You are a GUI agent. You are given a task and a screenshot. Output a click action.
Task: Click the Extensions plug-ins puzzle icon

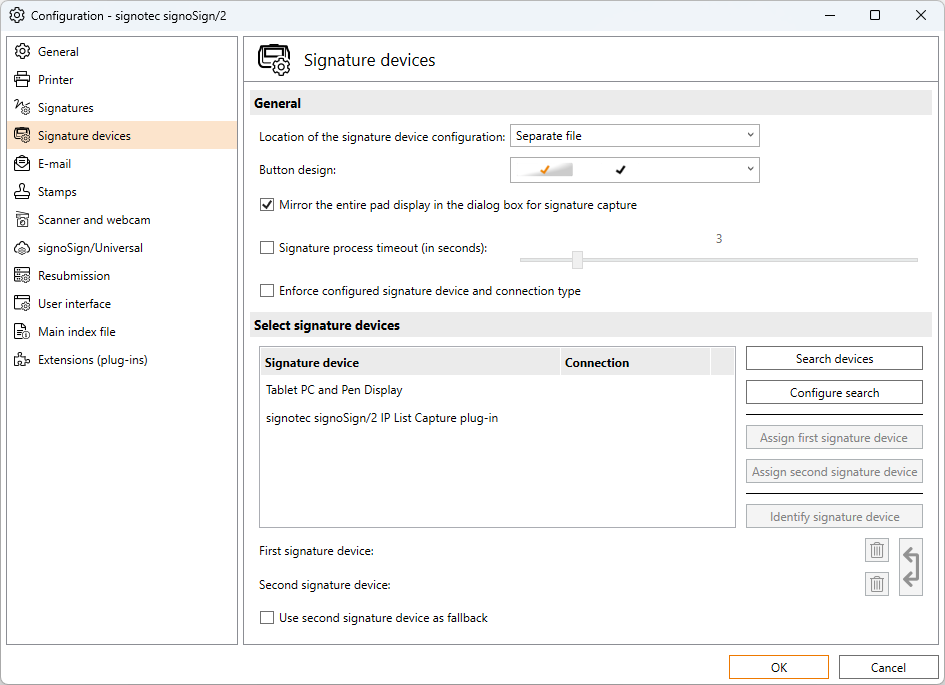tap(22, 360)
